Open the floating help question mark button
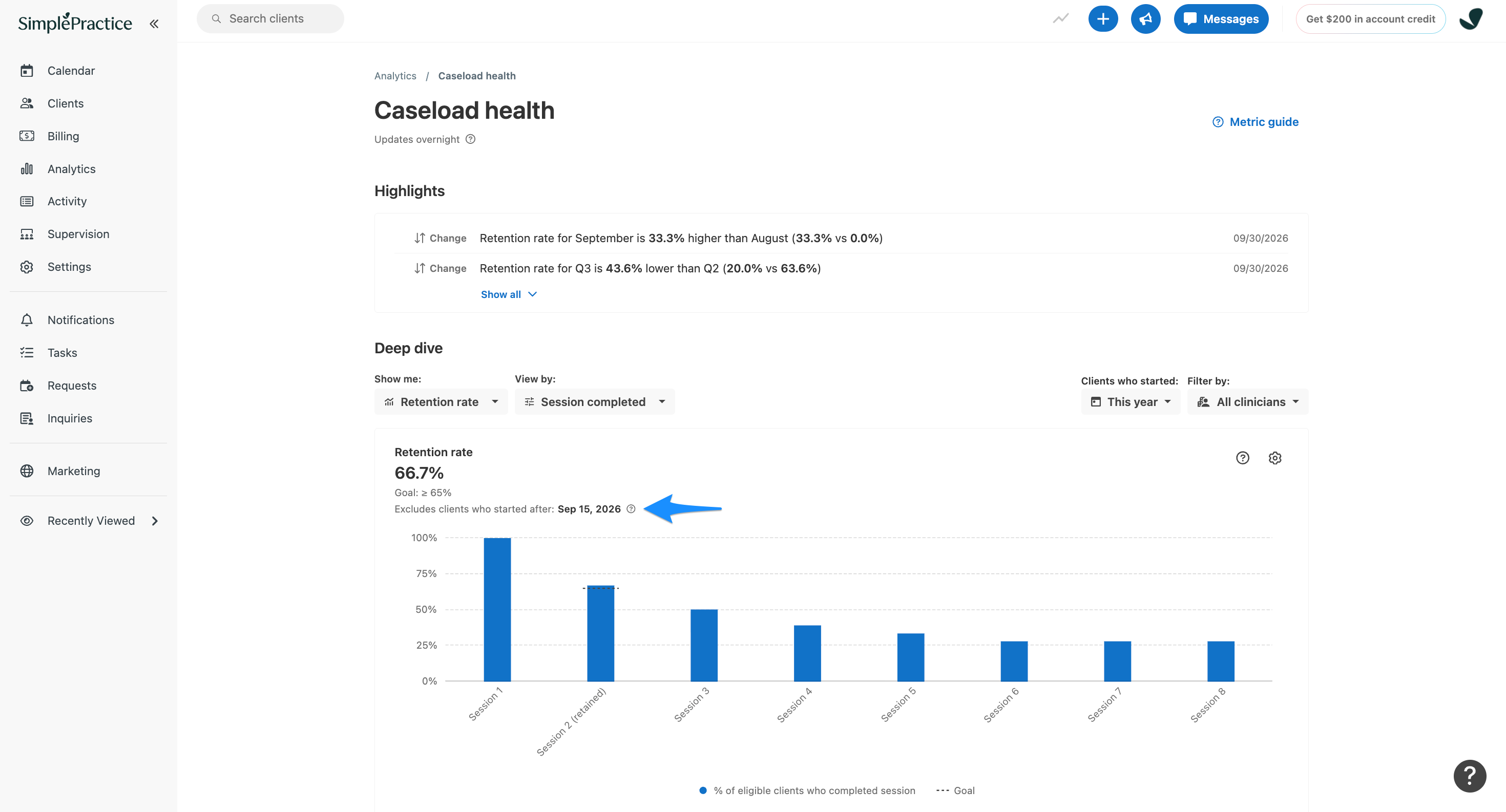1506x812 pixels. pyautogui.click(x=1470, y=776)
